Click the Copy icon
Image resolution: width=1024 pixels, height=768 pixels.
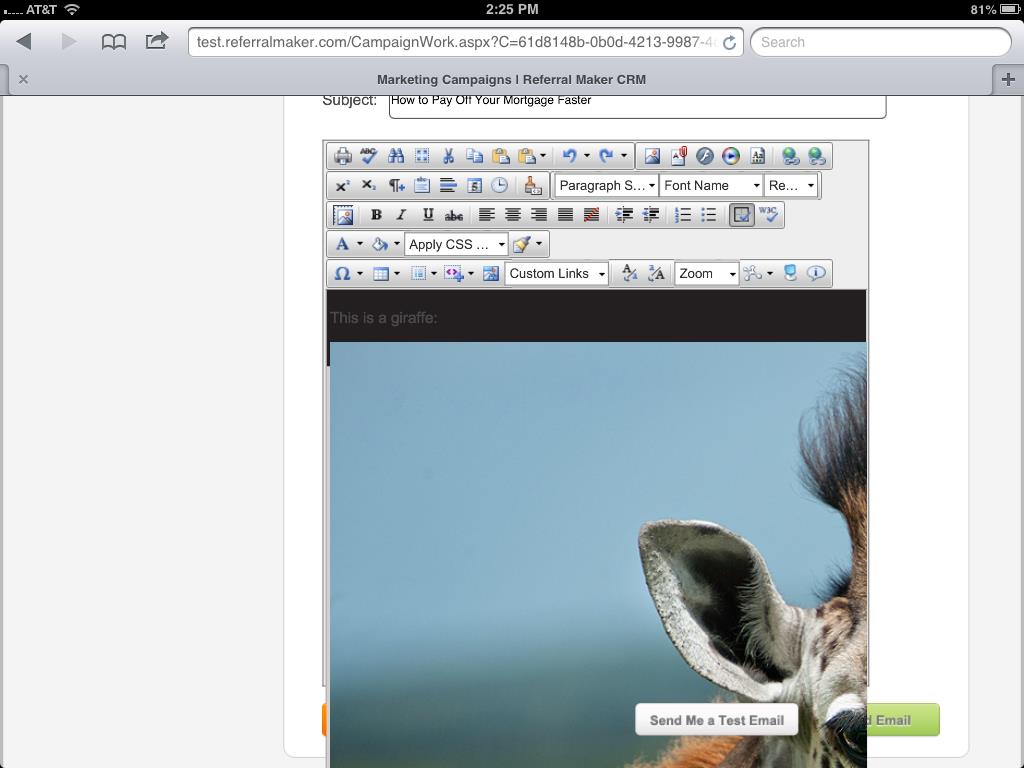pyautogui.click(x=474, y=156)
